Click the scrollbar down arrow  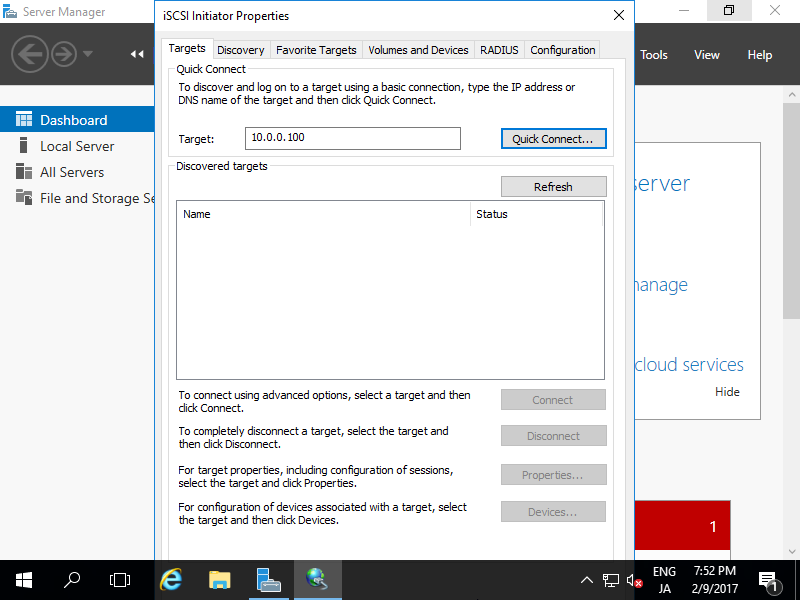791,552
